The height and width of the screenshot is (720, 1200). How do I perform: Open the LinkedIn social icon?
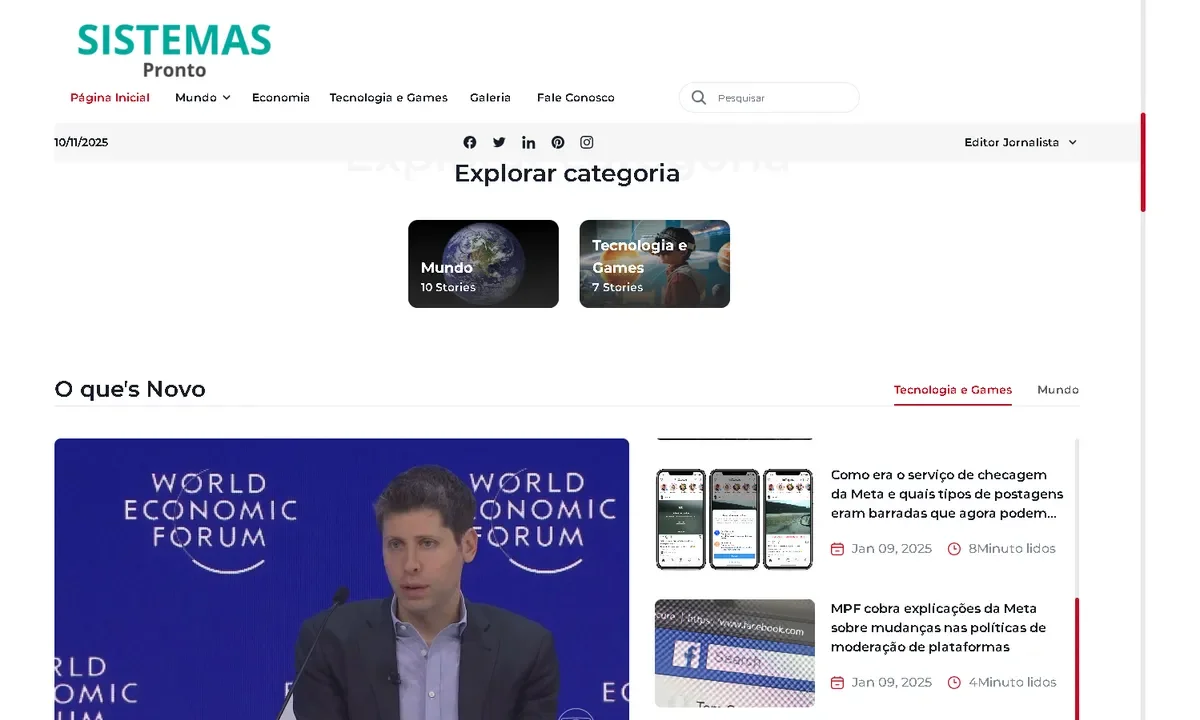tap(528, 142)
